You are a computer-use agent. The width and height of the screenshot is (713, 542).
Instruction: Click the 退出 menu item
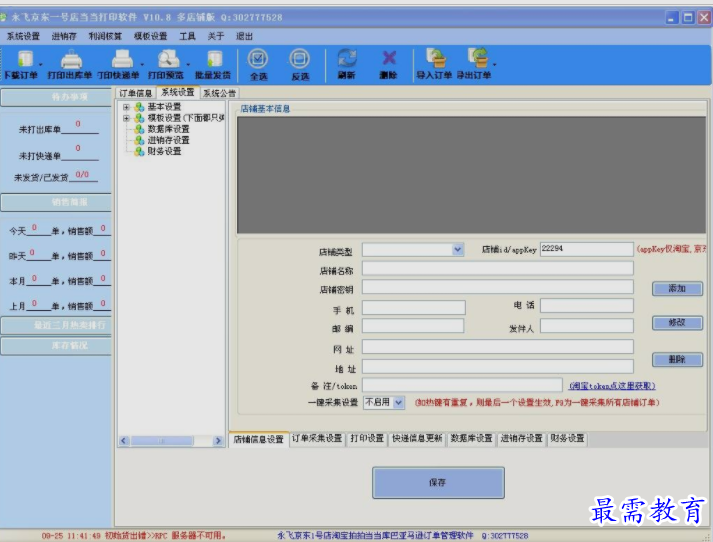click(x=244, y=36)
